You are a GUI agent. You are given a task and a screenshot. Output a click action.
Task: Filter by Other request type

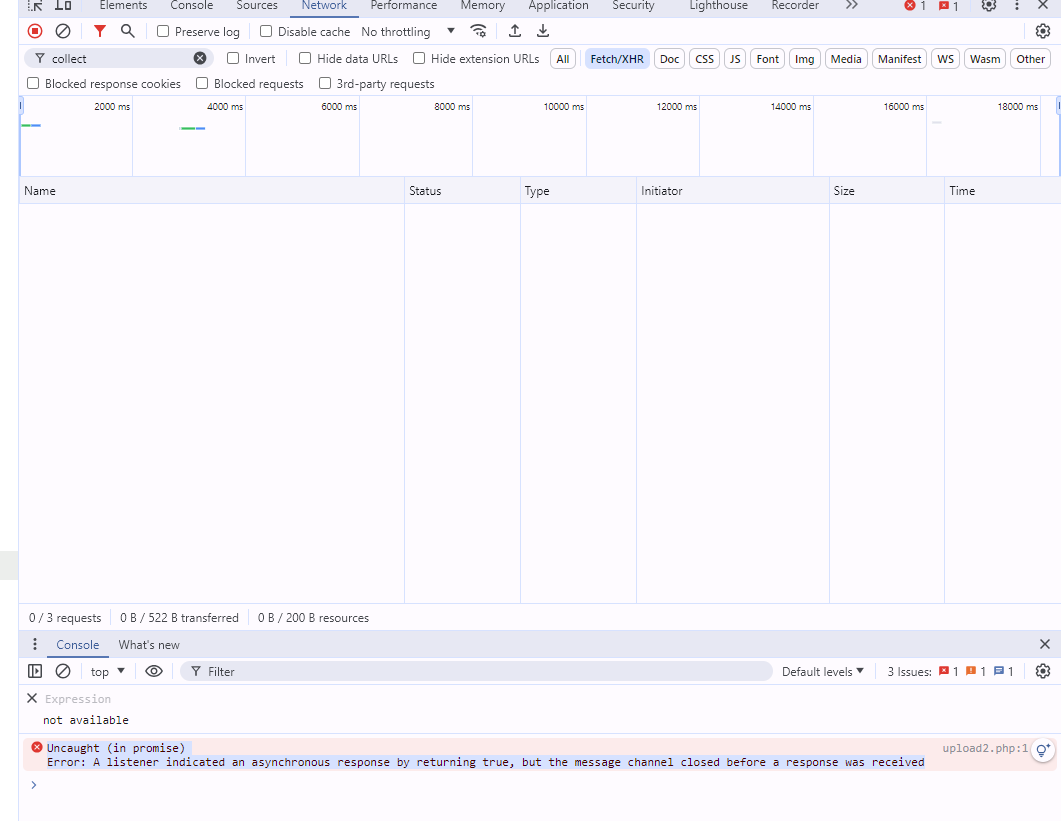[1031, 59]
